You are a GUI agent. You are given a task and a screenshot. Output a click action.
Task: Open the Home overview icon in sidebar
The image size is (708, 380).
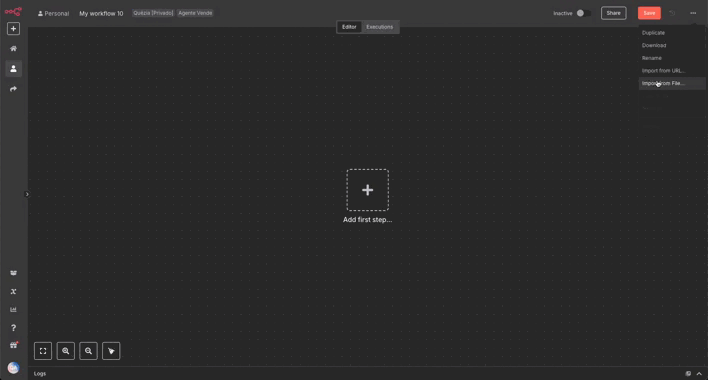(13, 49)
